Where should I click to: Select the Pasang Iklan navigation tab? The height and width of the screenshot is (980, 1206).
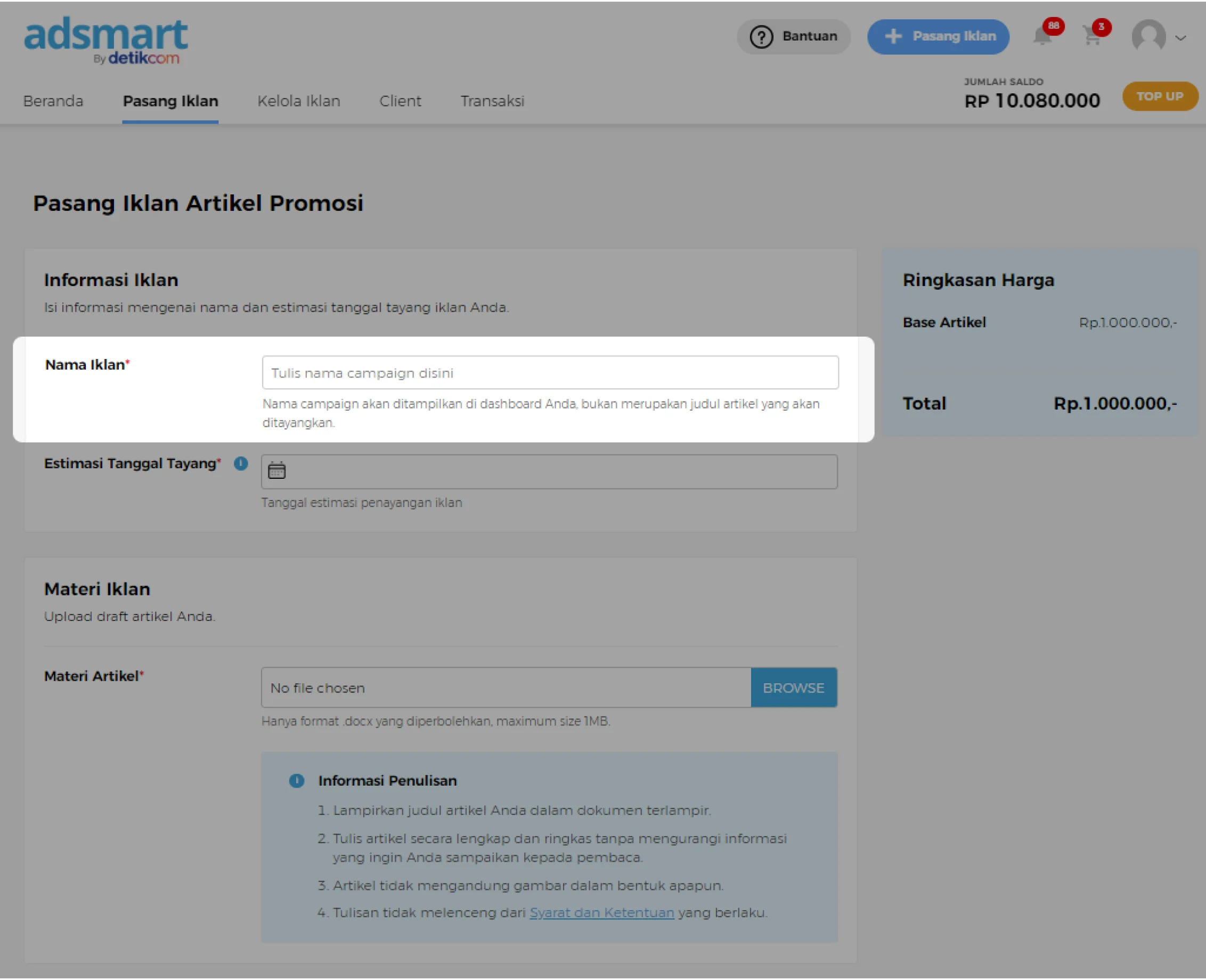(x=170, y=101)
